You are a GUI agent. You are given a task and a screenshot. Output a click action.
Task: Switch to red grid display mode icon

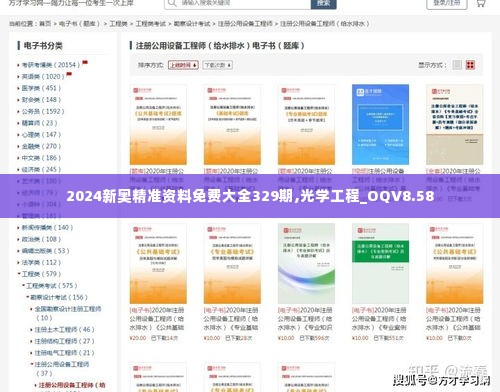pos(470,65)
